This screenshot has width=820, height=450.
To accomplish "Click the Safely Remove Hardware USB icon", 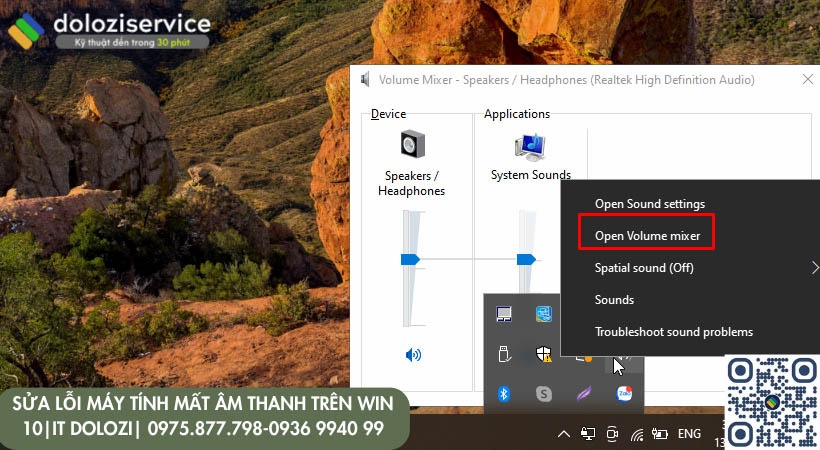I will (505, 353).
